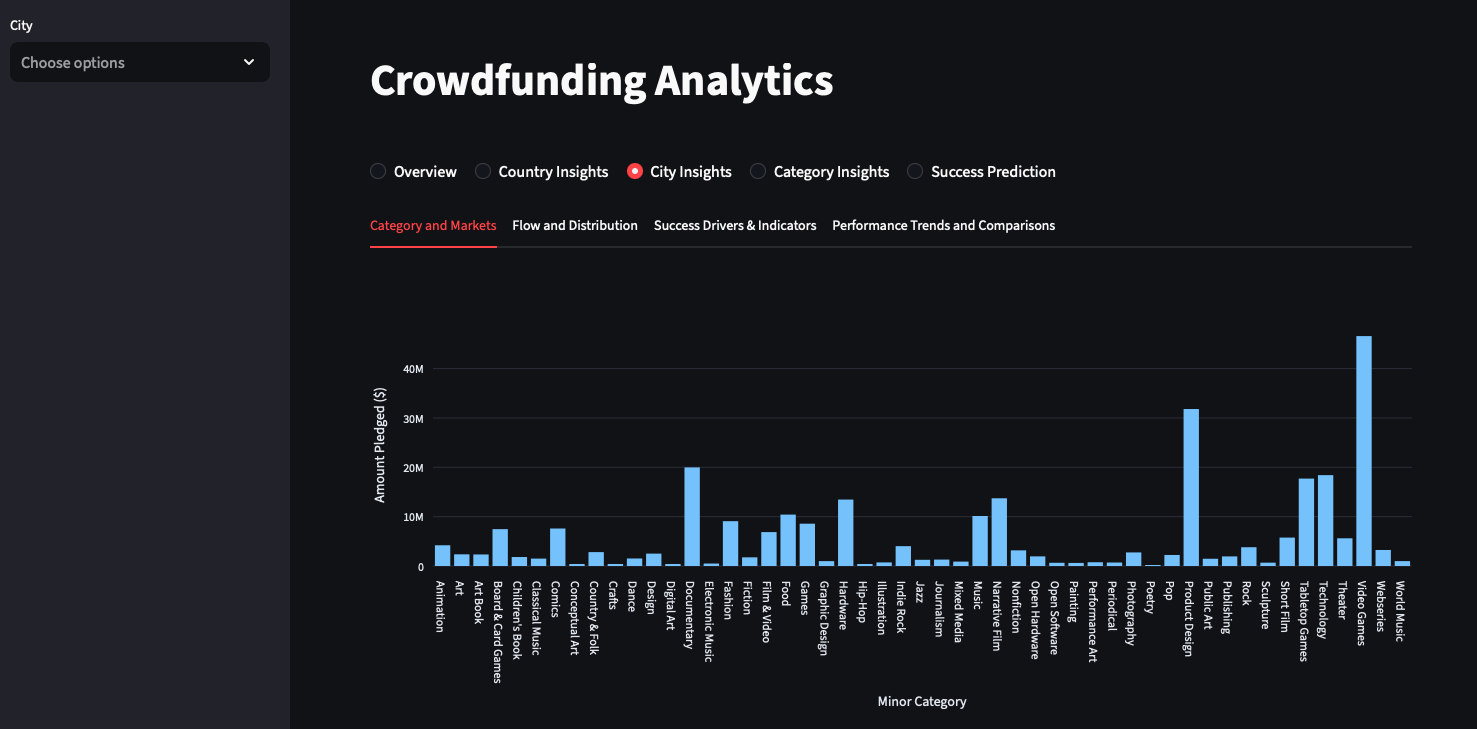Select the Overview radio button
The image size is (1477, 729).
(x=378, y=171)
